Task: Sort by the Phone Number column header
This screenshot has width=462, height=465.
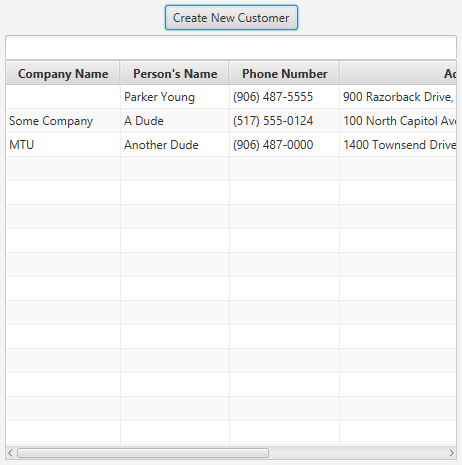Action: (x=284, y=73)
